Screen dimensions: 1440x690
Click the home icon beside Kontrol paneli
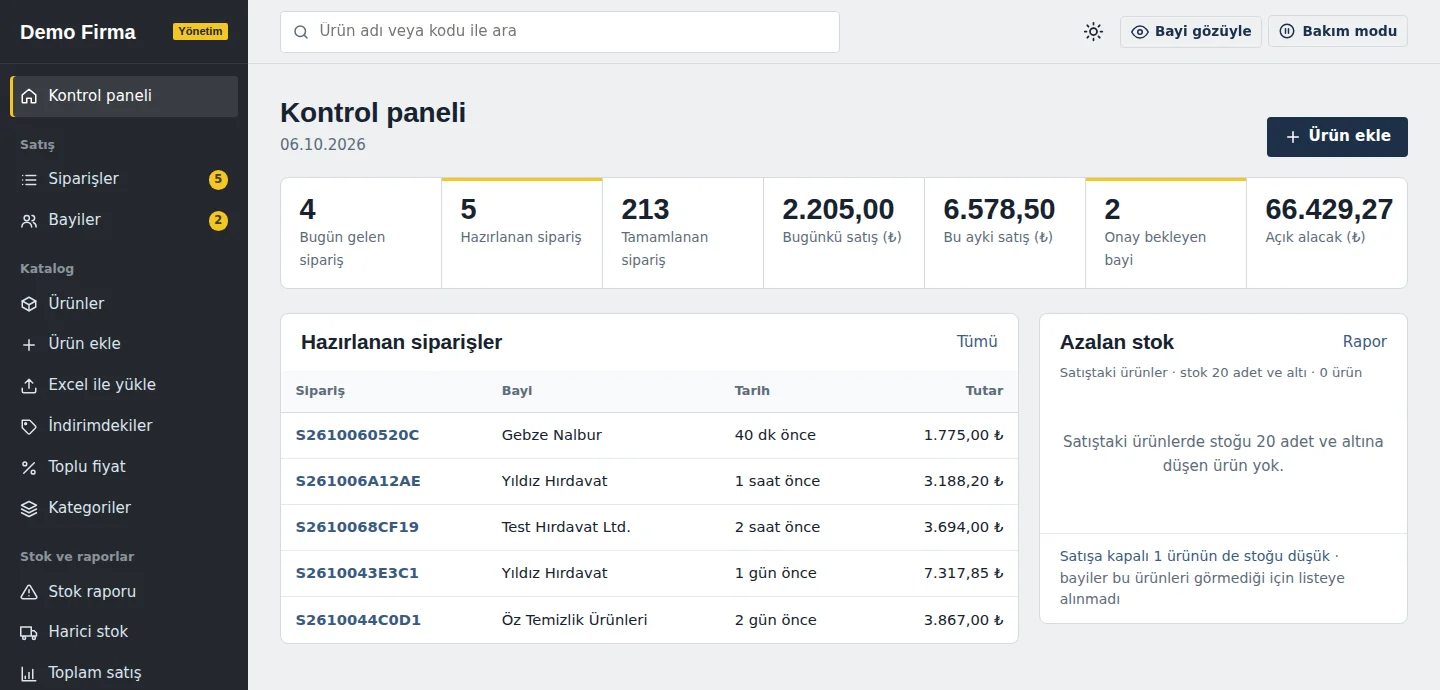29,96
